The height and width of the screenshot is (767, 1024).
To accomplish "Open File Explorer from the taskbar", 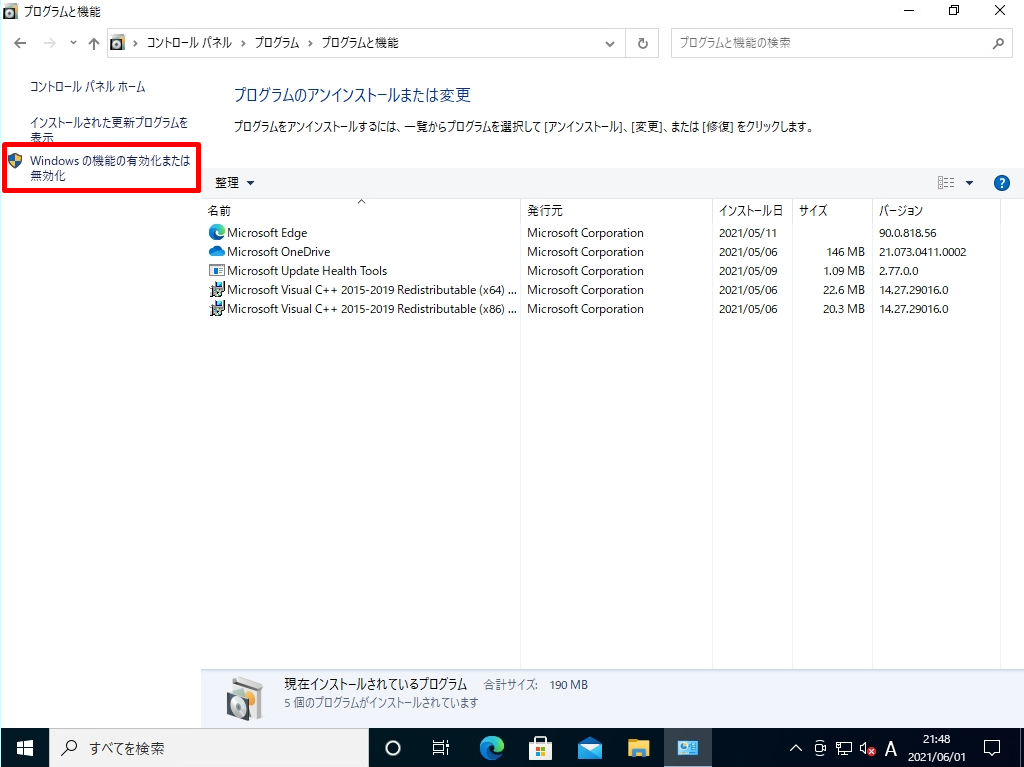I will [638, 747].
